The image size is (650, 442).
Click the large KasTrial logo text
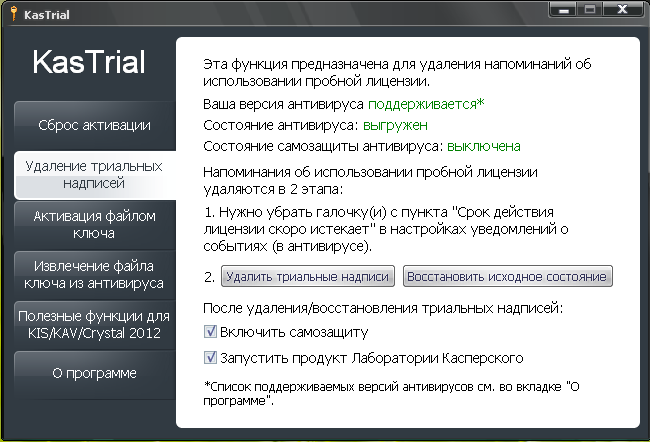click(x=89, y=62)
